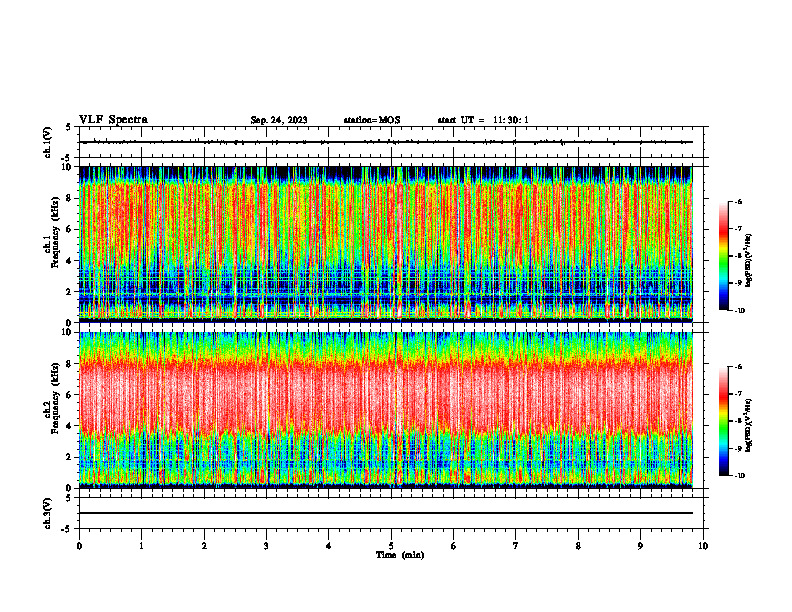Click the date text "Sep. 24, 2023"
The height and width of the screenshot is (612, 792).
[x=279, y=120]
